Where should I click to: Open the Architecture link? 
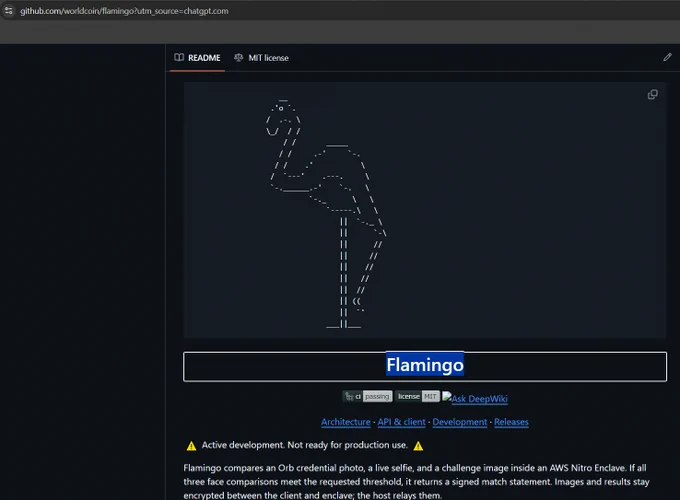coord(346,422)
